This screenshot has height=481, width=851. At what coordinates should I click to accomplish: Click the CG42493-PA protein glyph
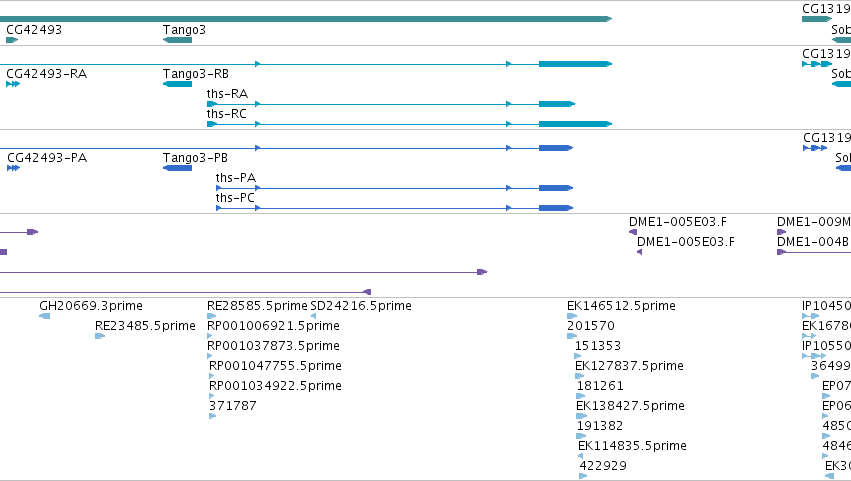coord(14,168)
